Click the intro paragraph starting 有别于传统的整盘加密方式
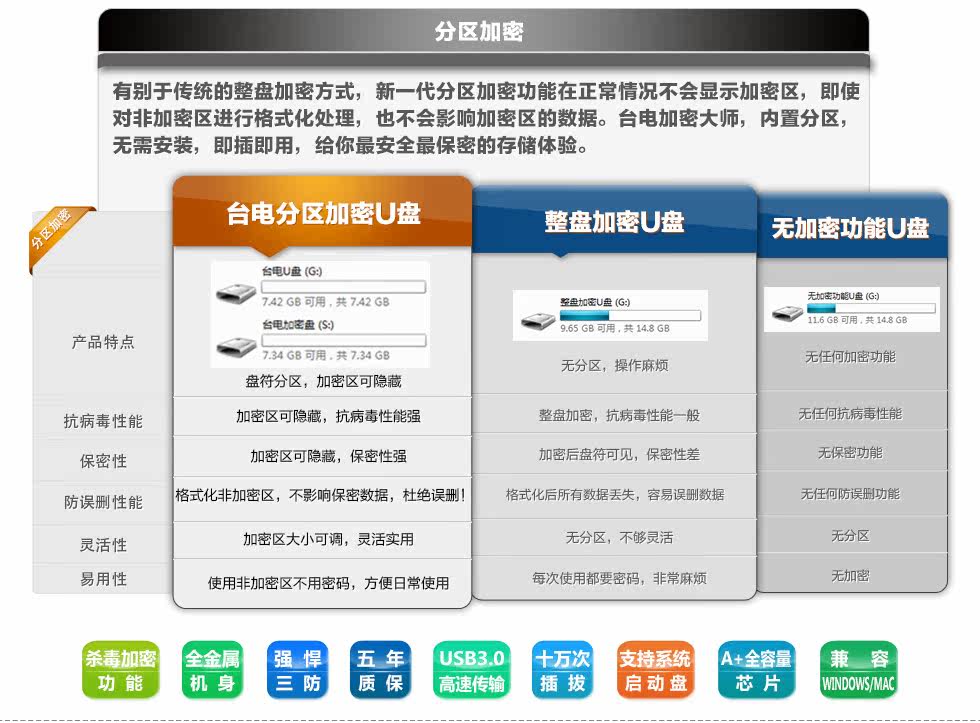The height and width of the screenshot is (723, 980). (x=486, y=118)
